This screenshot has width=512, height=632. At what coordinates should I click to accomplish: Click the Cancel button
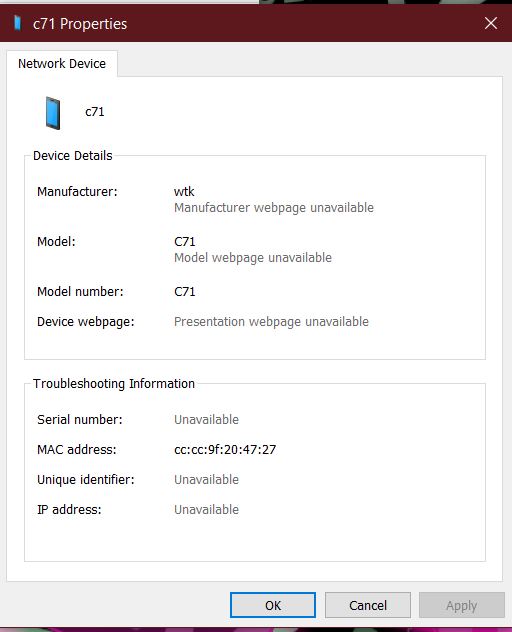tap(368, 605)
